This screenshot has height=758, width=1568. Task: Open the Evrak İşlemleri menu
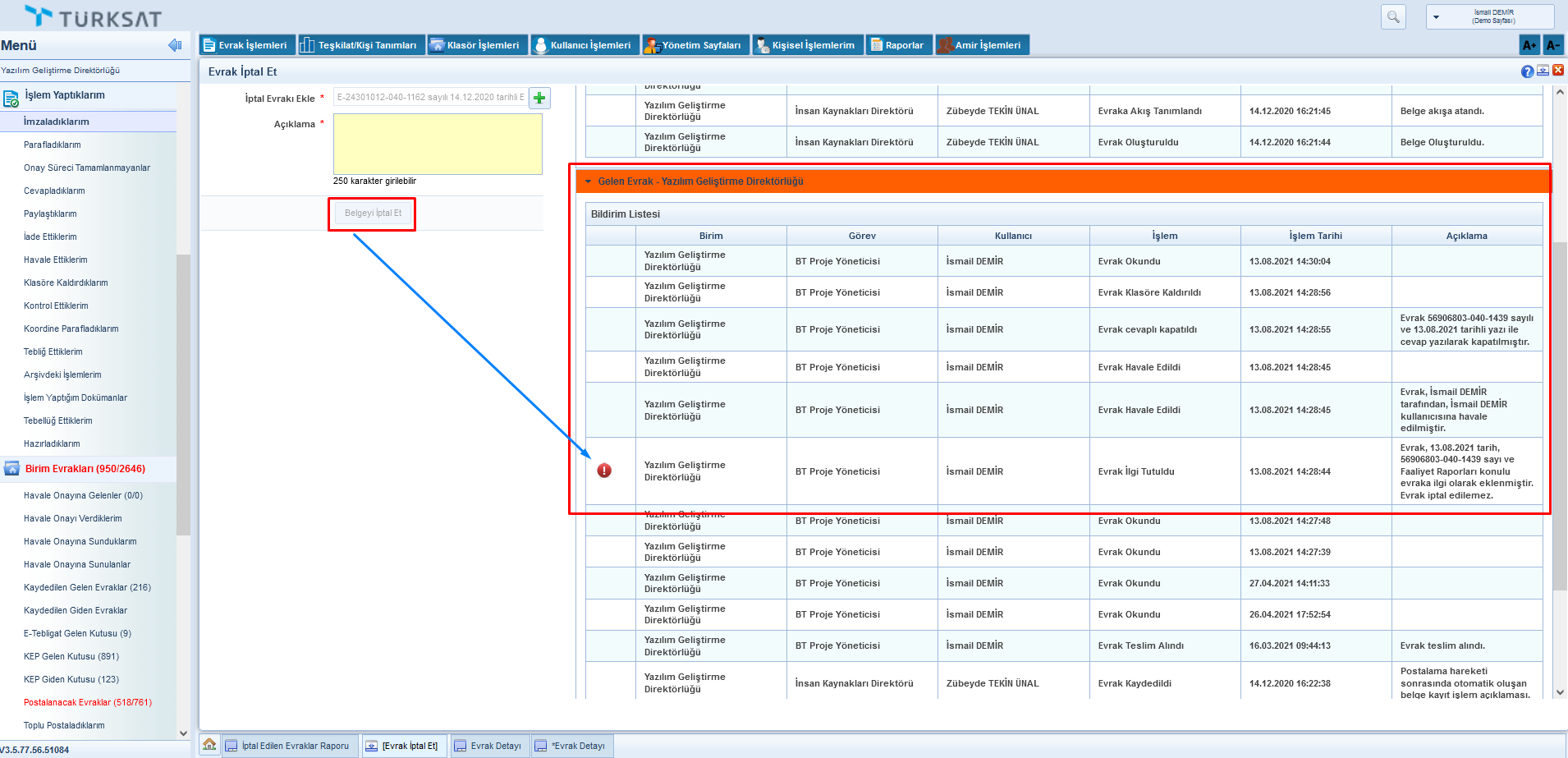(245, 45)
